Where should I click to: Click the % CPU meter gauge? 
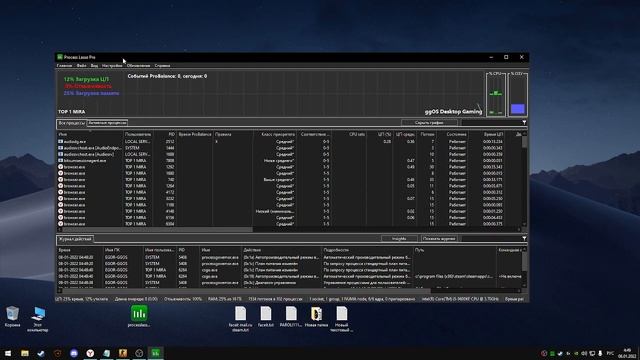[496, 94]
